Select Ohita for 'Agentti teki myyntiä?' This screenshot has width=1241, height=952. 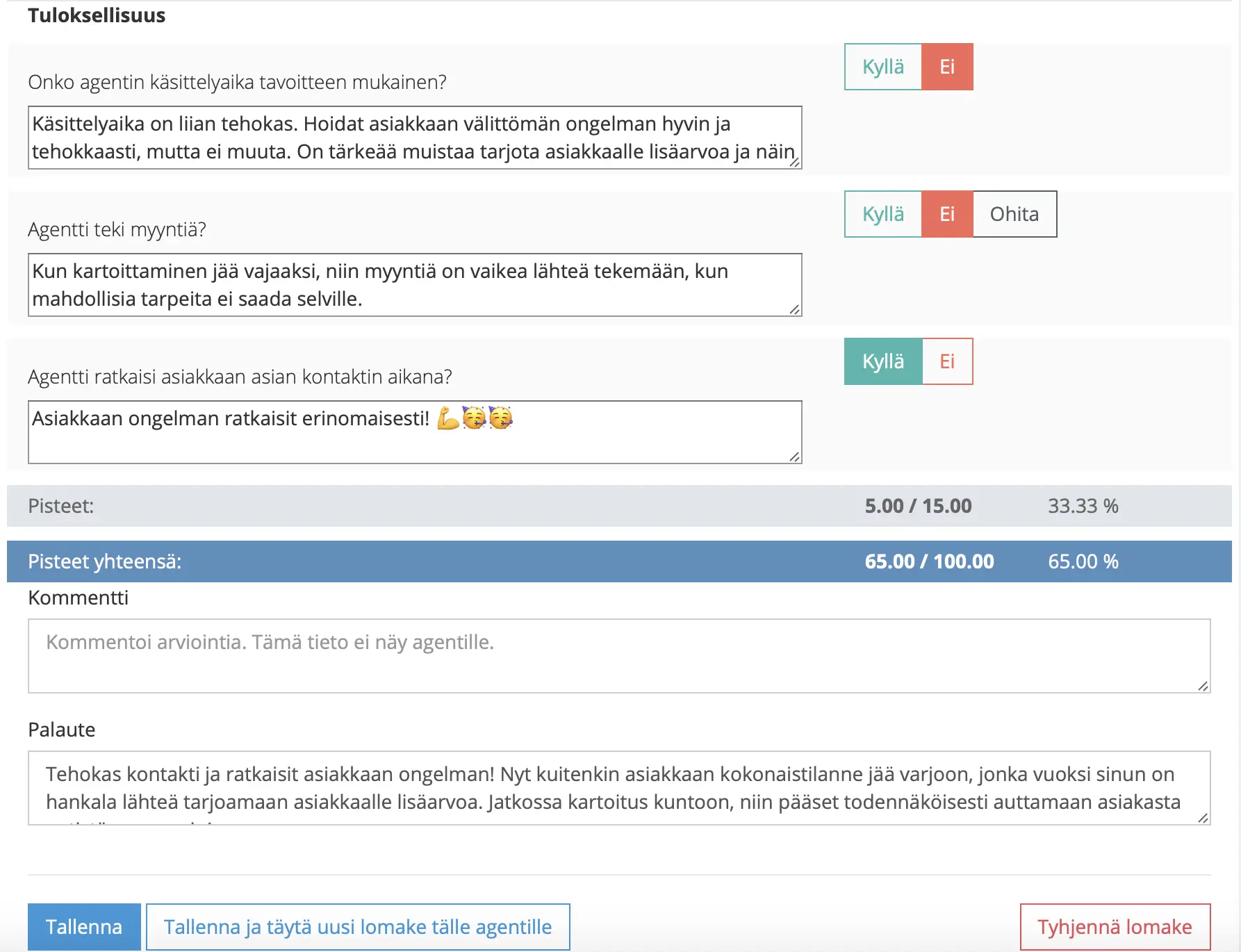point(1014,214)
